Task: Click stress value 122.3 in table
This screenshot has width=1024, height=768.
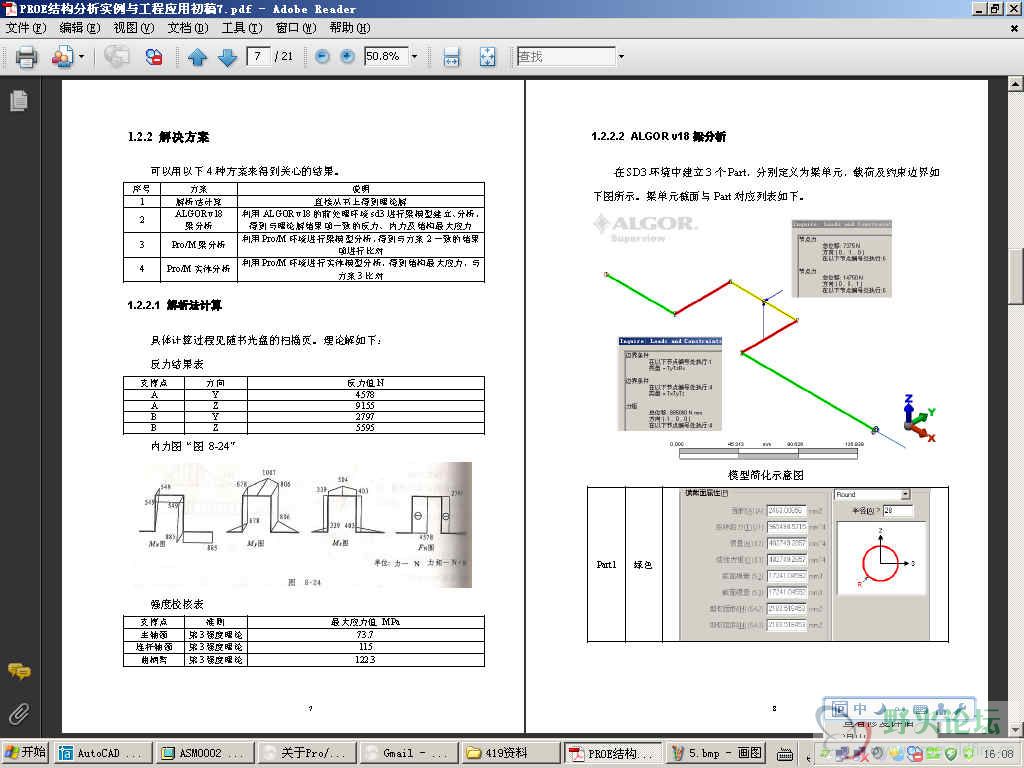Action: (x=365, y=660)
